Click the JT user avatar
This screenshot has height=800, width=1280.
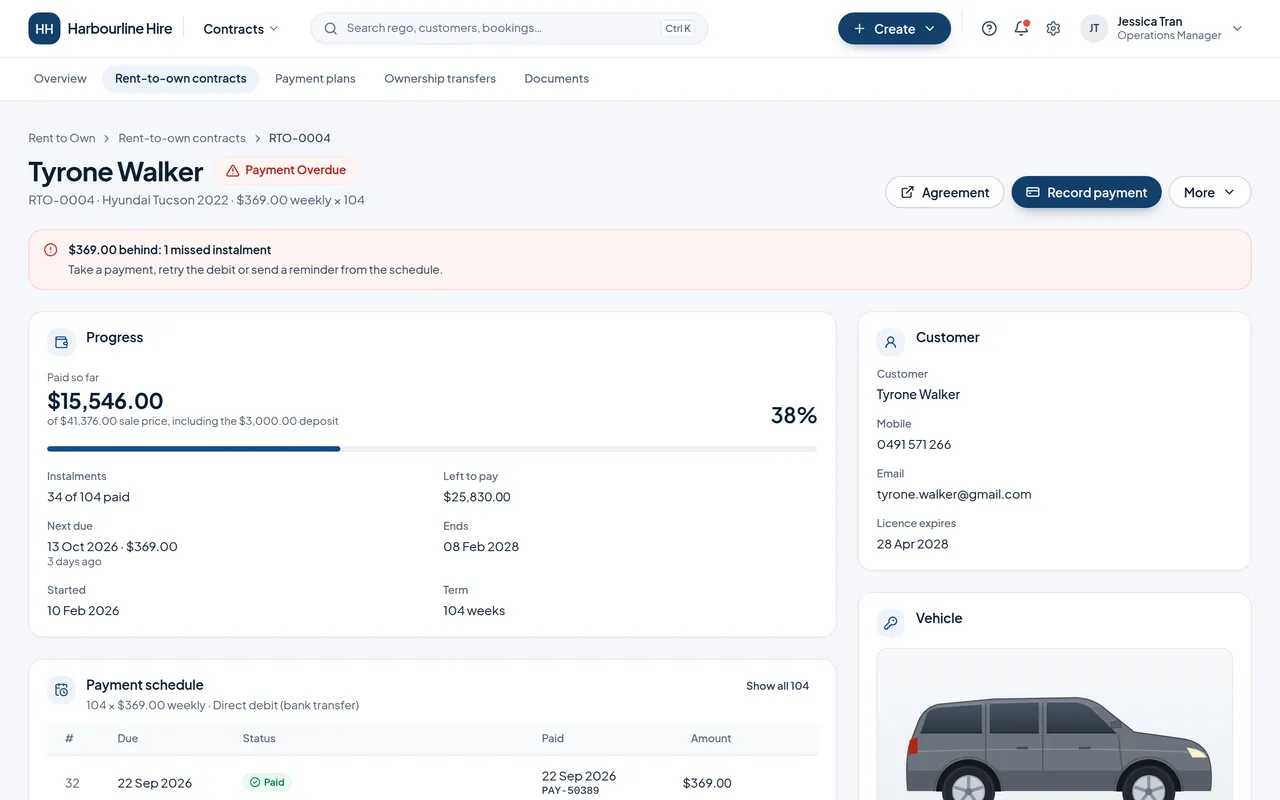(x=1094, y=29)
